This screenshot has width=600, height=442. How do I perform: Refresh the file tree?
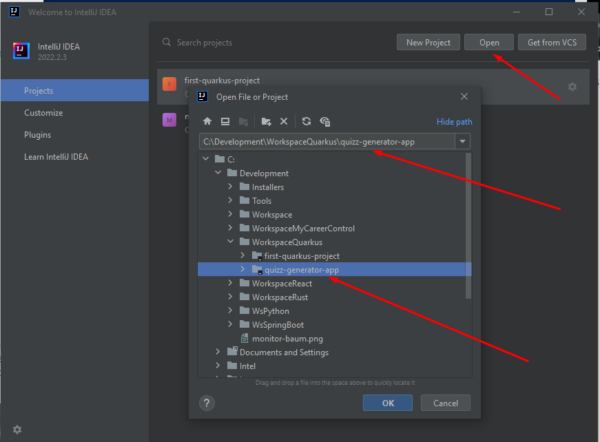coord(306,121)
